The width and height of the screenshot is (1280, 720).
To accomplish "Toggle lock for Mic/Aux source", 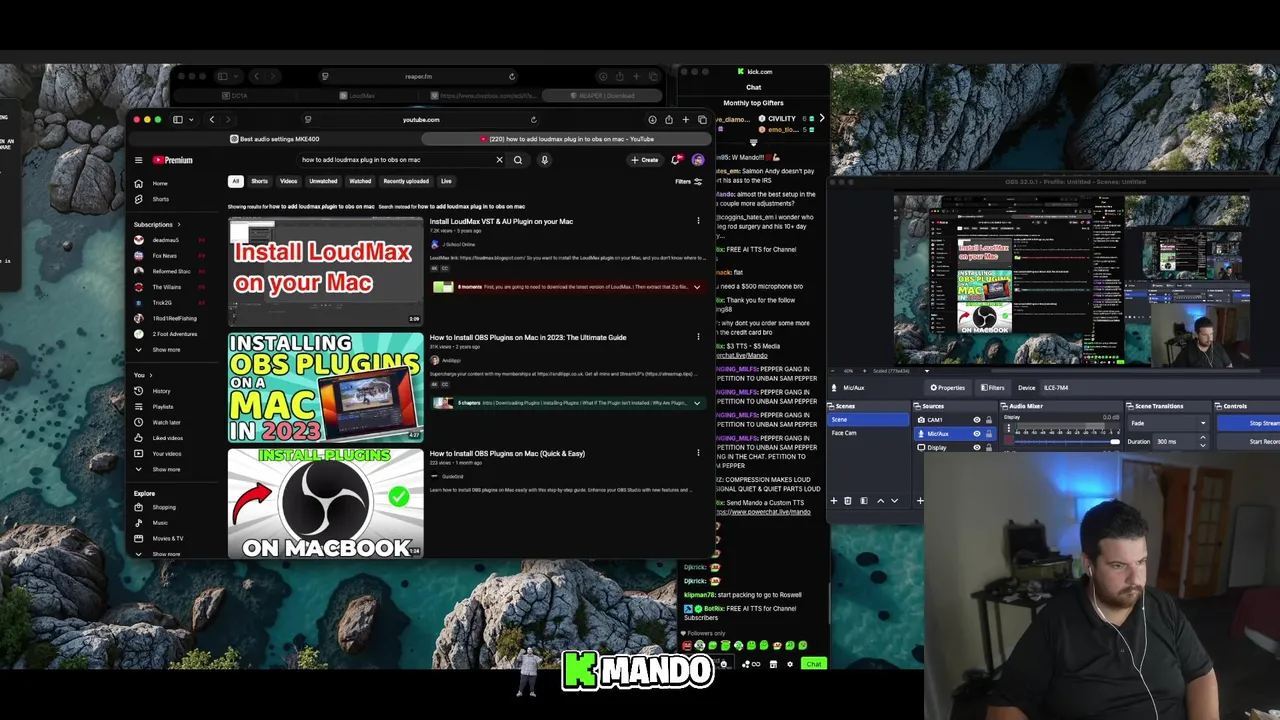I will pyautogui.click(x=989, y=434).
